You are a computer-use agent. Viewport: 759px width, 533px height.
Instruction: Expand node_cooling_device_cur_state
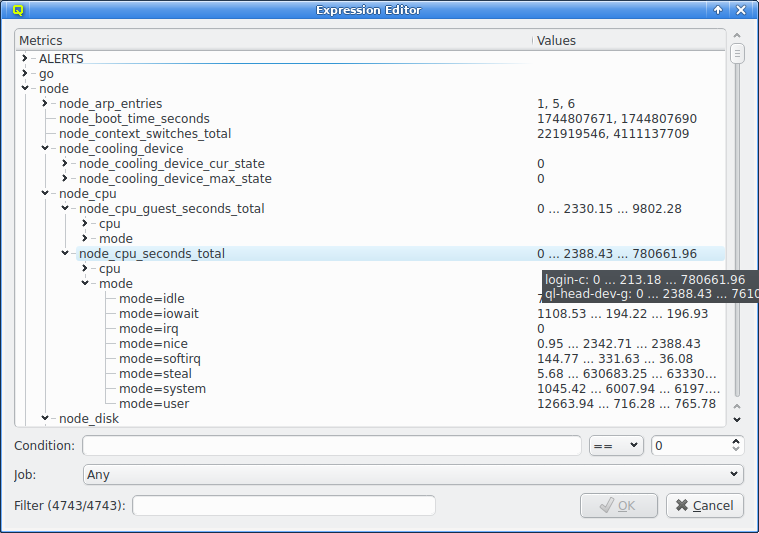[x=64, y=163]
